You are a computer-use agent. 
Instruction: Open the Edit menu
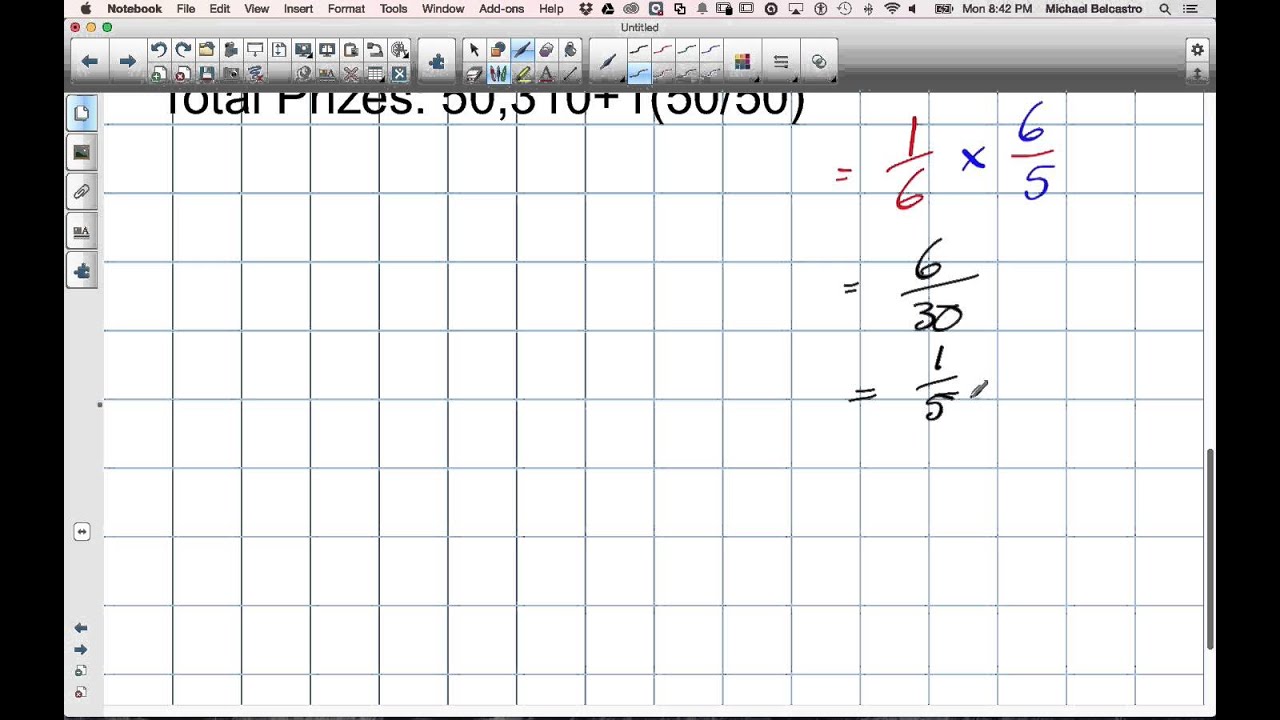pyautogui.click(x=220, y=9)
